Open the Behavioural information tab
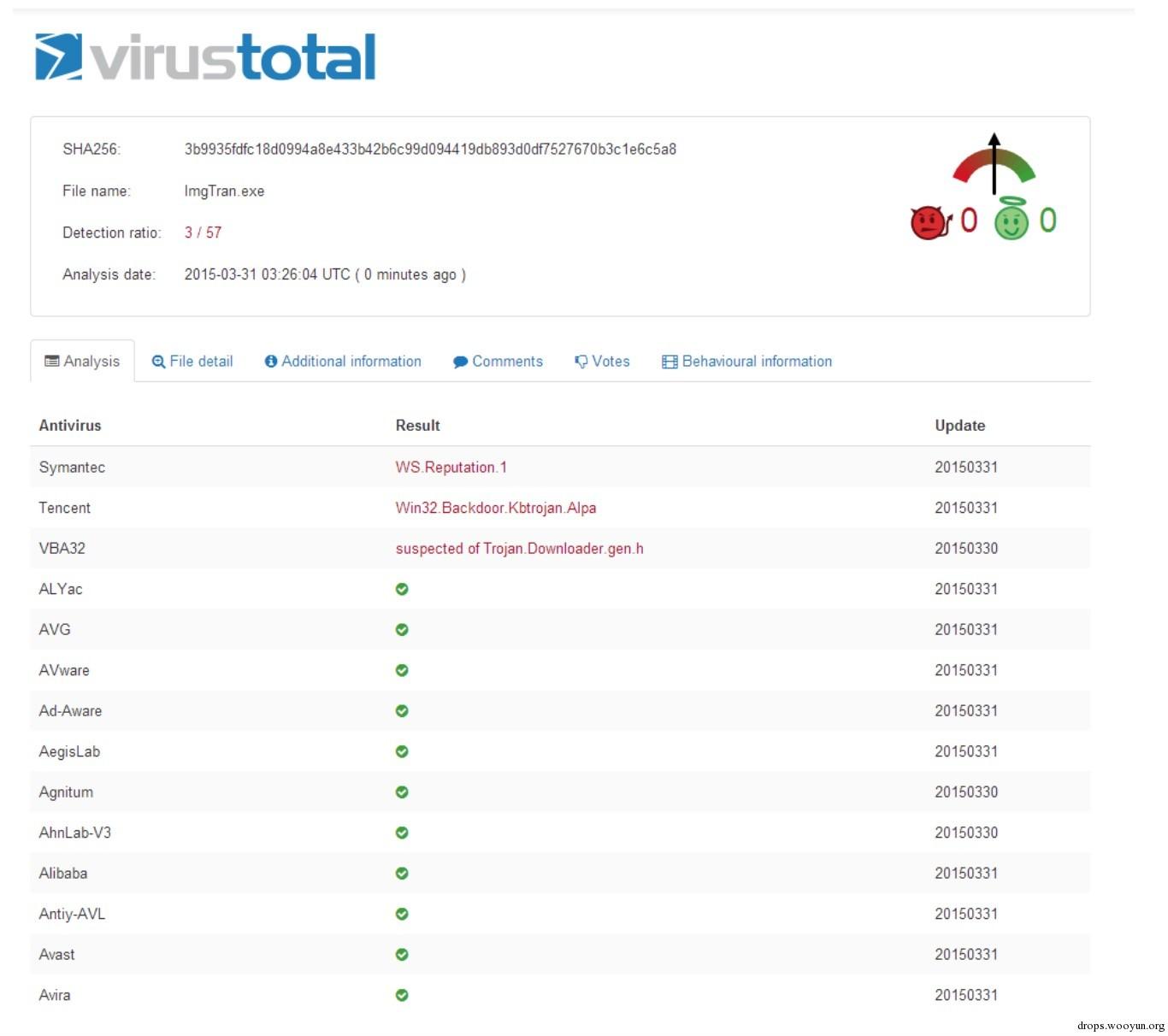 [746, 362]
